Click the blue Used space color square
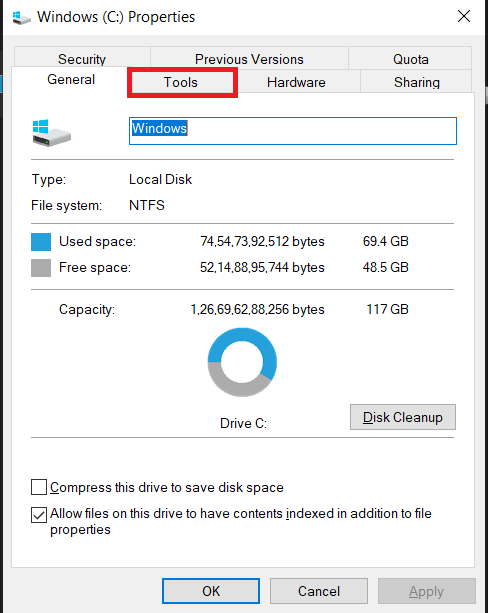 pyautogui.click(x=41, y=242)
